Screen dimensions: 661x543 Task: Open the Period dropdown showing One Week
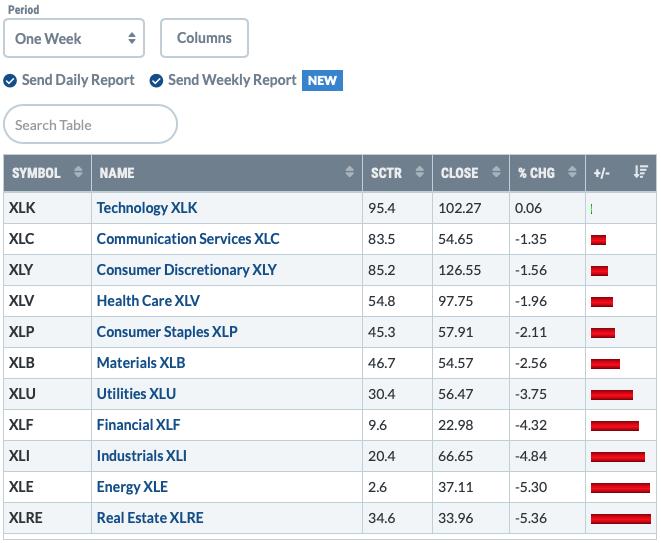(74, 38)
